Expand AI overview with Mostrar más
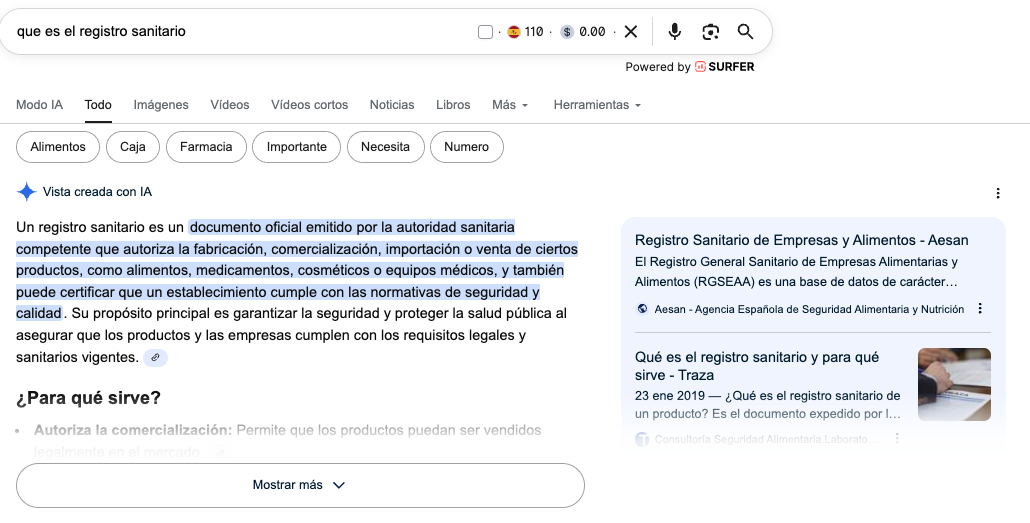This screenshot has width=1030, height=523. coord(300,485)
